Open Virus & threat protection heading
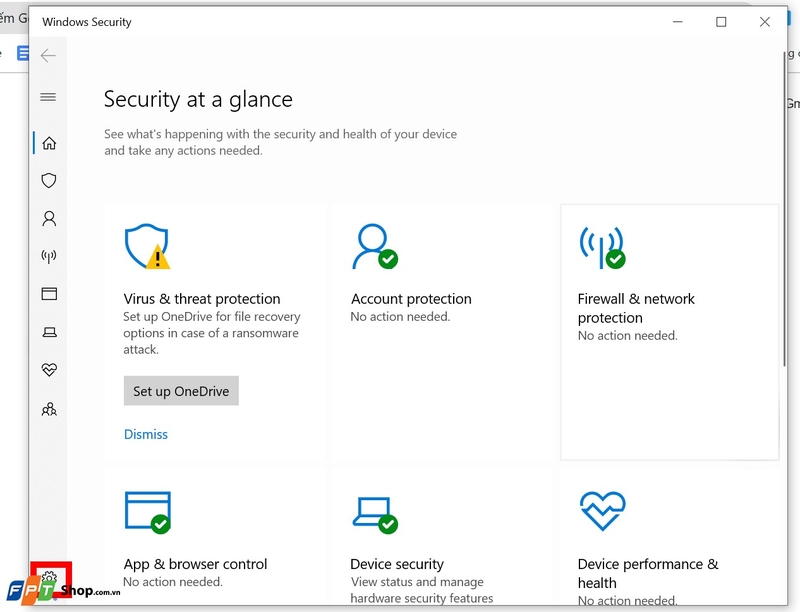The height and width of the screenshot is (612, 800). point(202,299)
